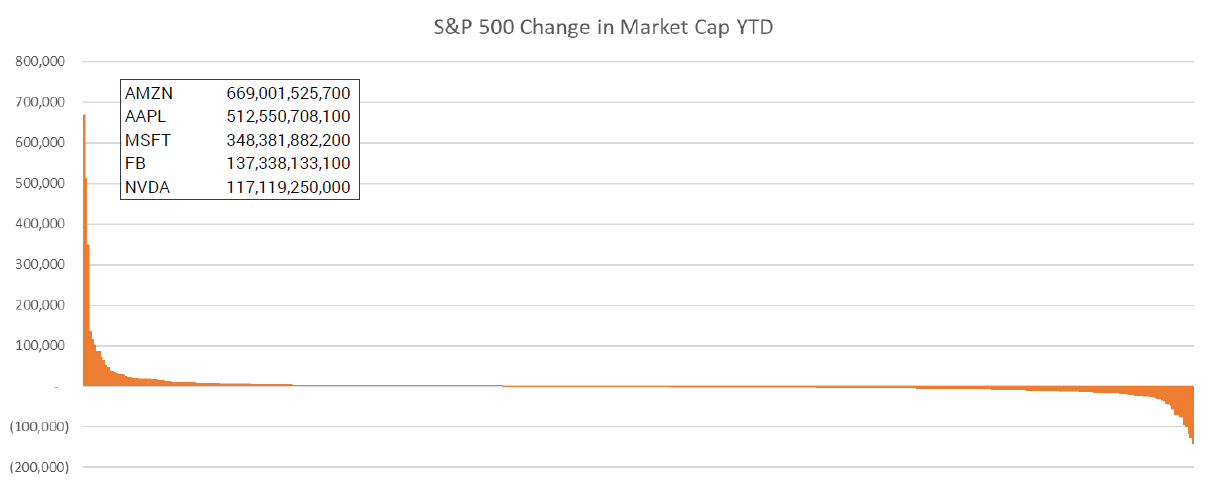Click the FB ticker label
This screenshot has height=484, width=1210.
point(135,163)
